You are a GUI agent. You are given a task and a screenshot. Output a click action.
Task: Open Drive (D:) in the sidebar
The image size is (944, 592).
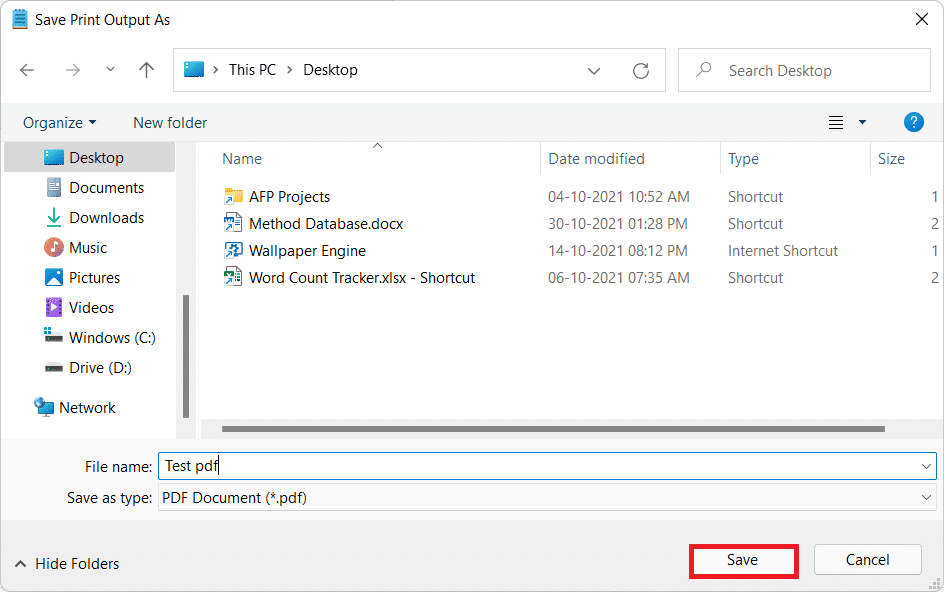[101, 368]
